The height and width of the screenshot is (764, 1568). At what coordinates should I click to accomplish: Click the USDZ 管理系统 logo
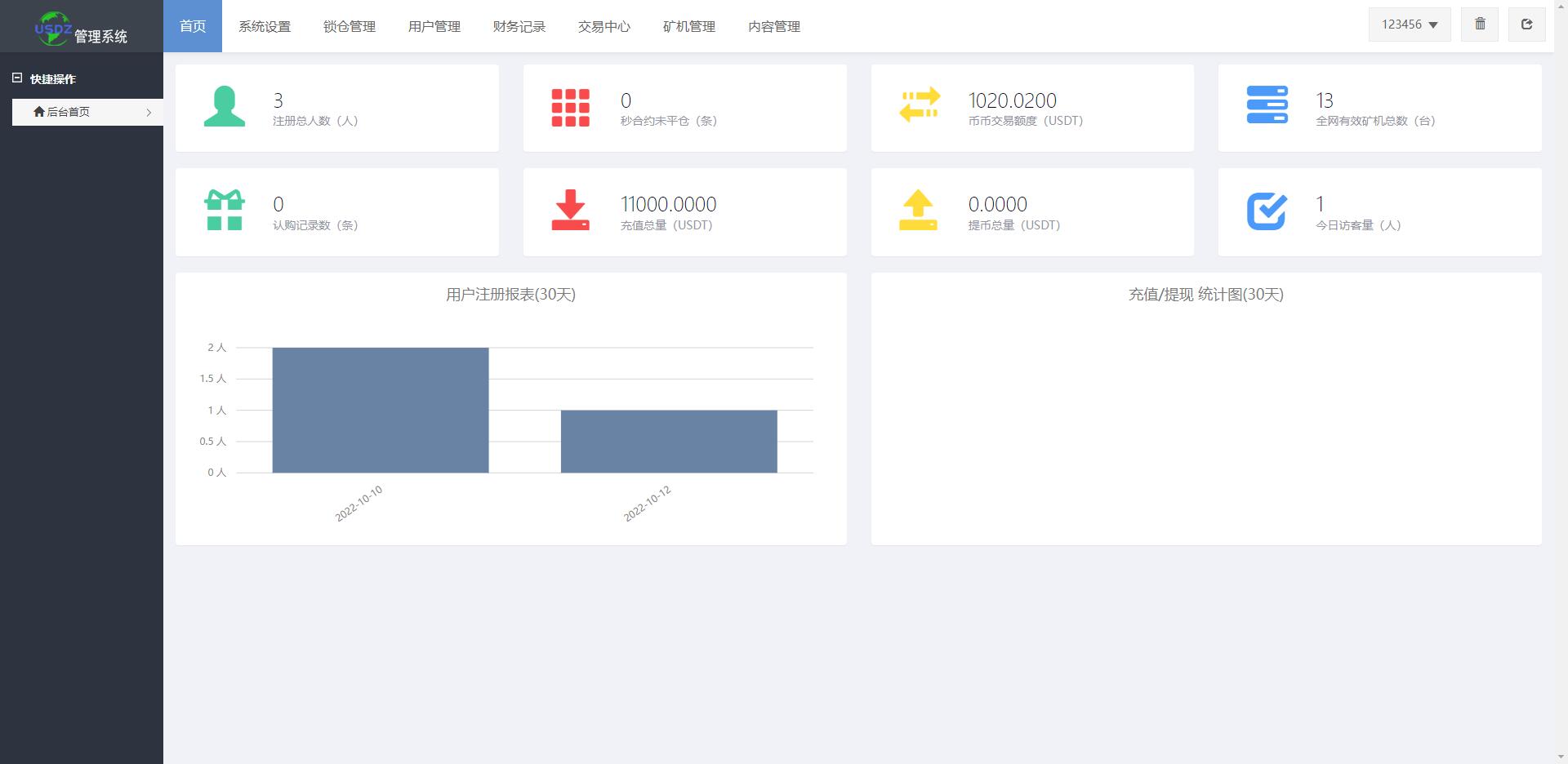coord(81,29)
